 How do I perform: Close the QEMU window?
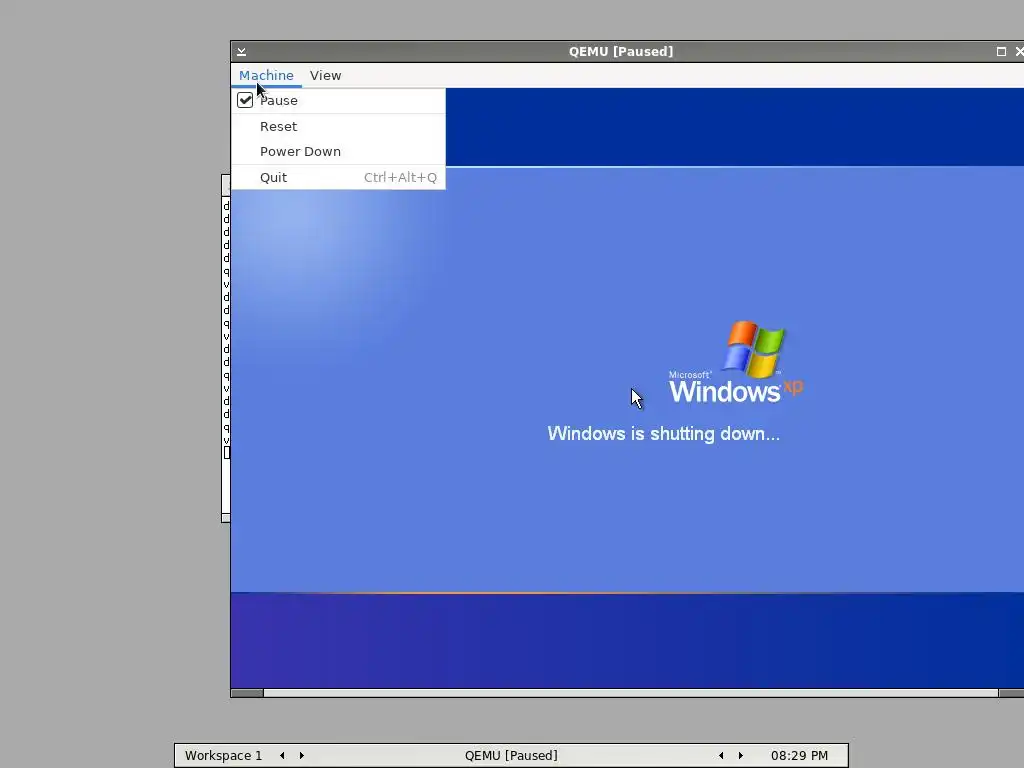click(1019, 52)
